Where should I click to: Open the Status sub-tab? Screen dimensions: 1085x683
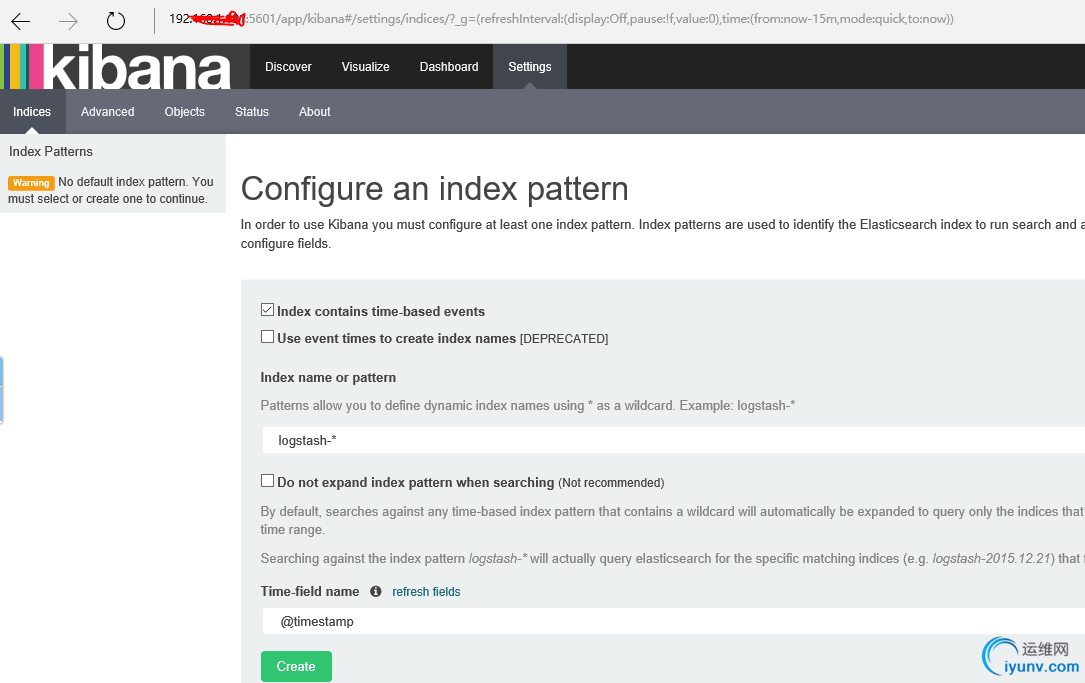(x=252, y=111)
